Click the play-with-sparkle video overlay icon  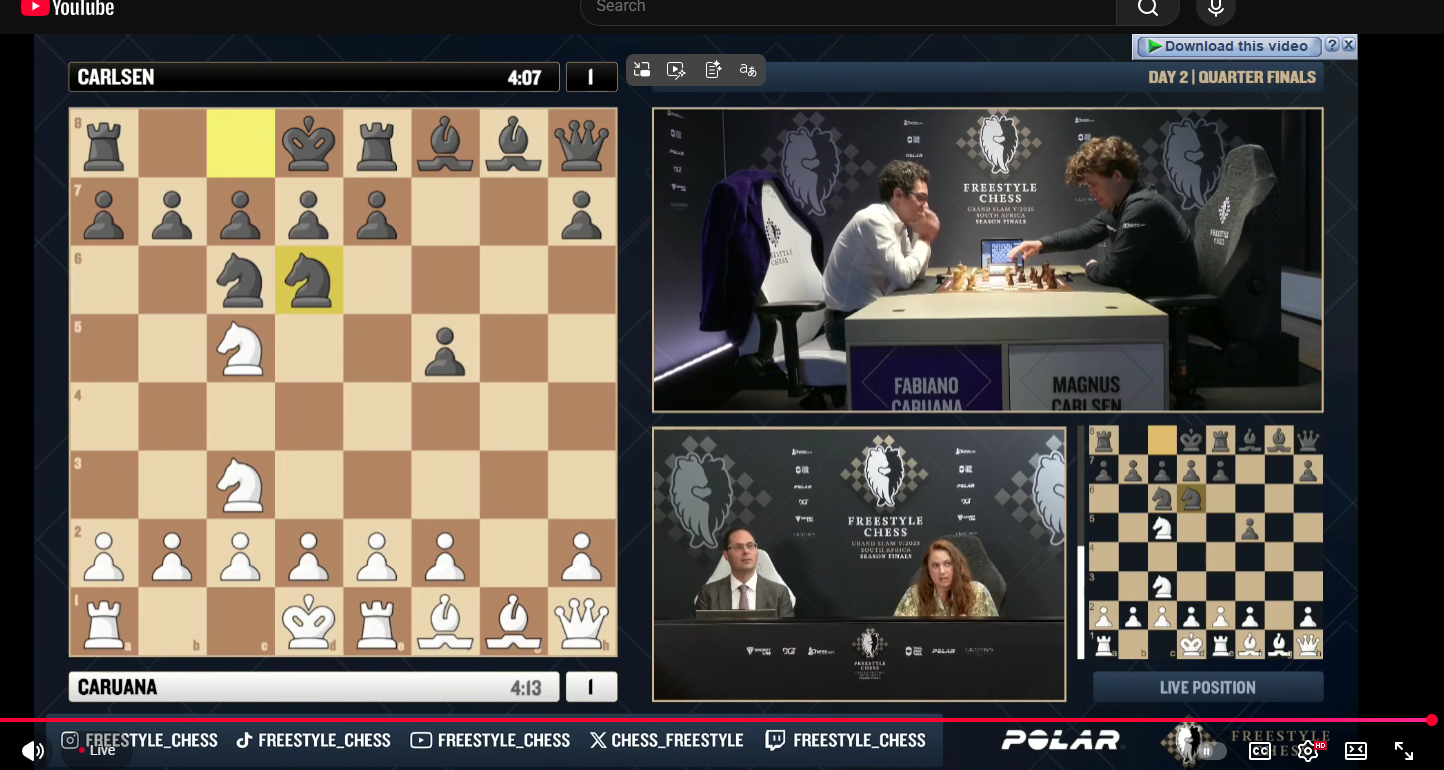pos(677,70)
